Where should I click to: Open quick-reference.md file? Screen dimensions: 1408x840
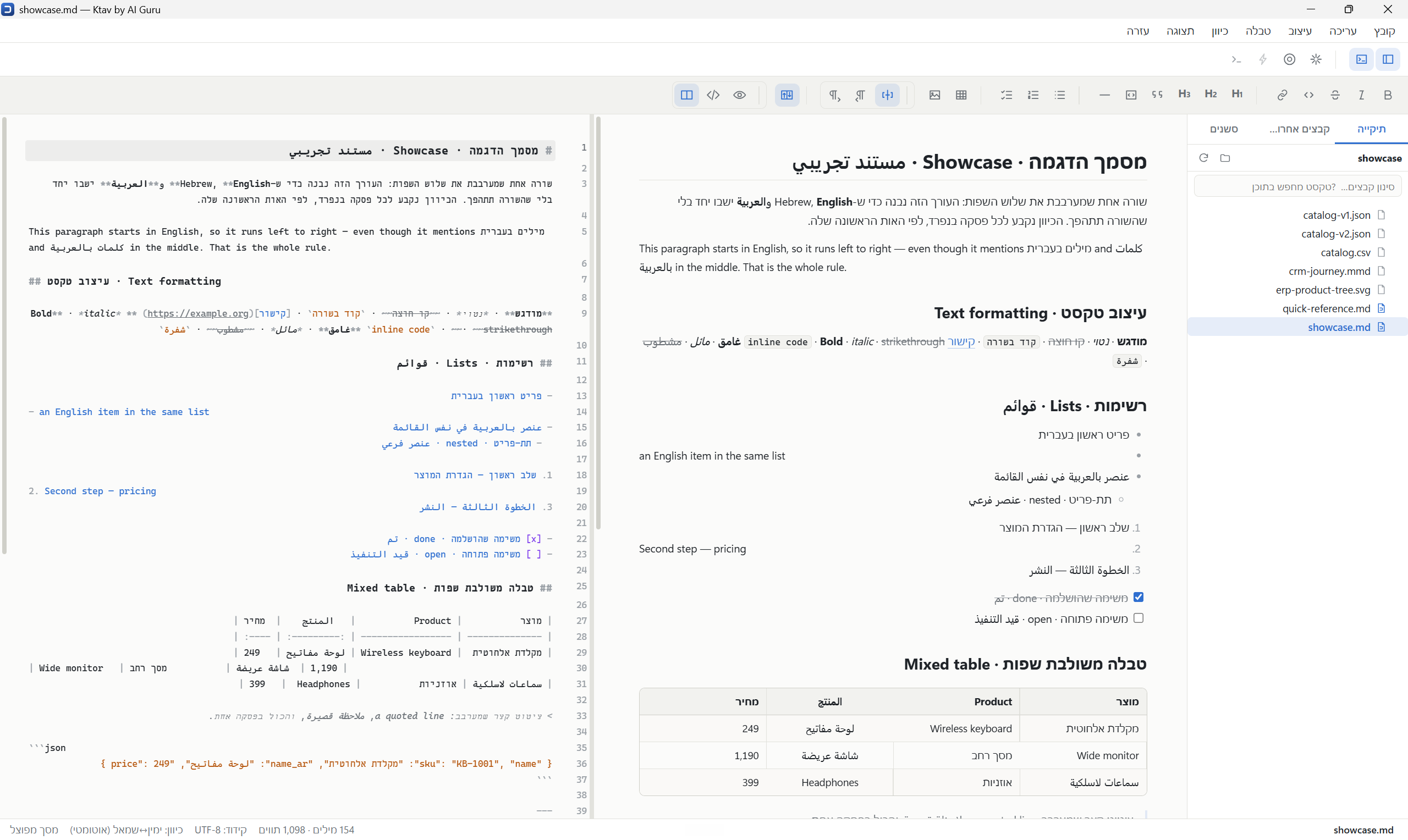(1297, 308)
